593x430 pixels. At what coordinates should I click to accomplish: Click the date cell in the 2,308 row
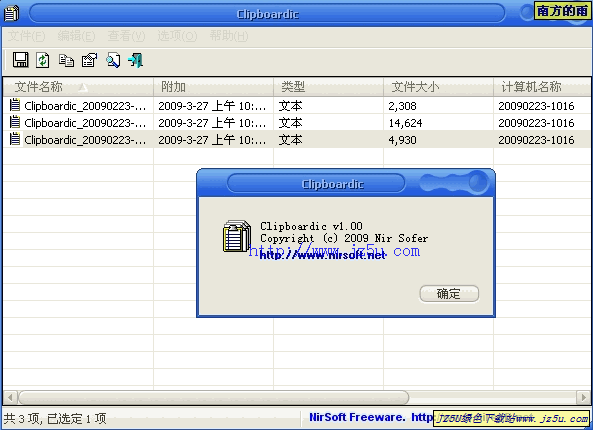(x=212, y=106)
